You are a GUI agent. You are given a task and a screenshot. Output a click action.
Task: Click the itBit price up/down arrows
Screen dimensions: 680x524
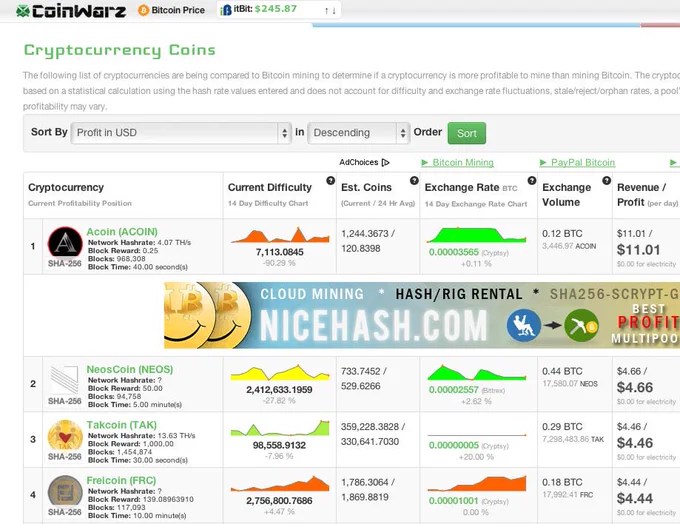330,11
